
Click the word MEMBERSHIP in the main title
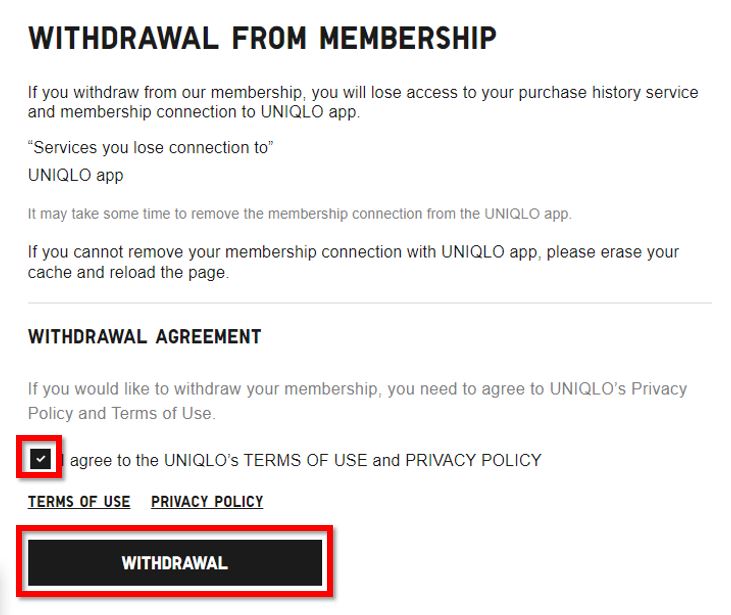coord(408,39)
